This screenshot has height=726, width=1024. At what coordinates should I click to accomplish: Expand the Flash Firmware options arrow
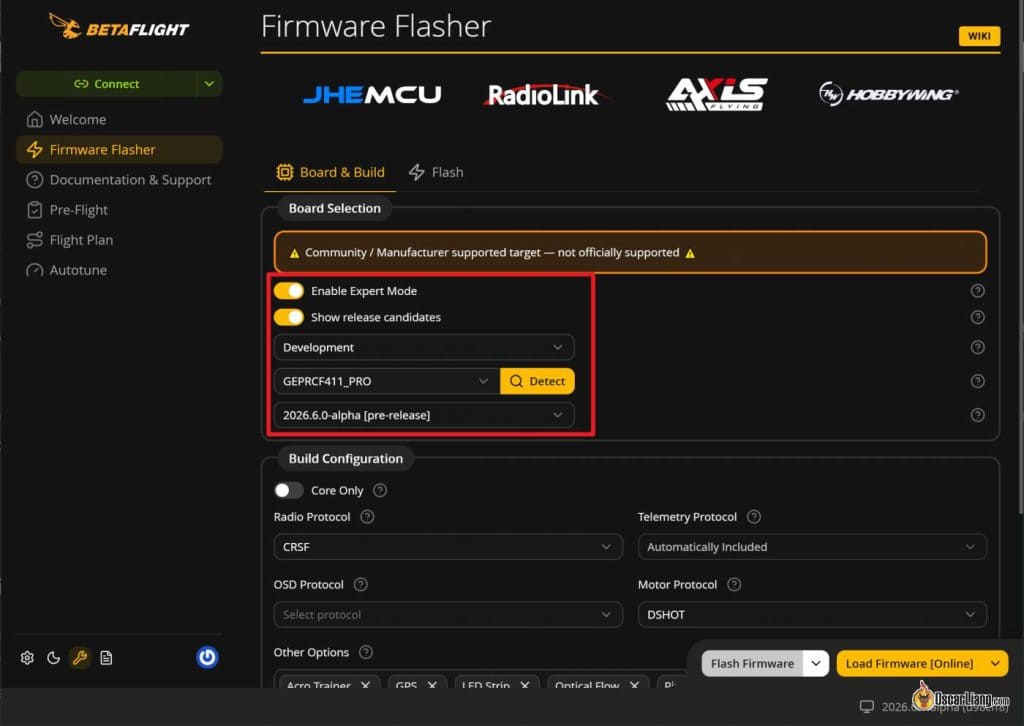pos(816,663)
